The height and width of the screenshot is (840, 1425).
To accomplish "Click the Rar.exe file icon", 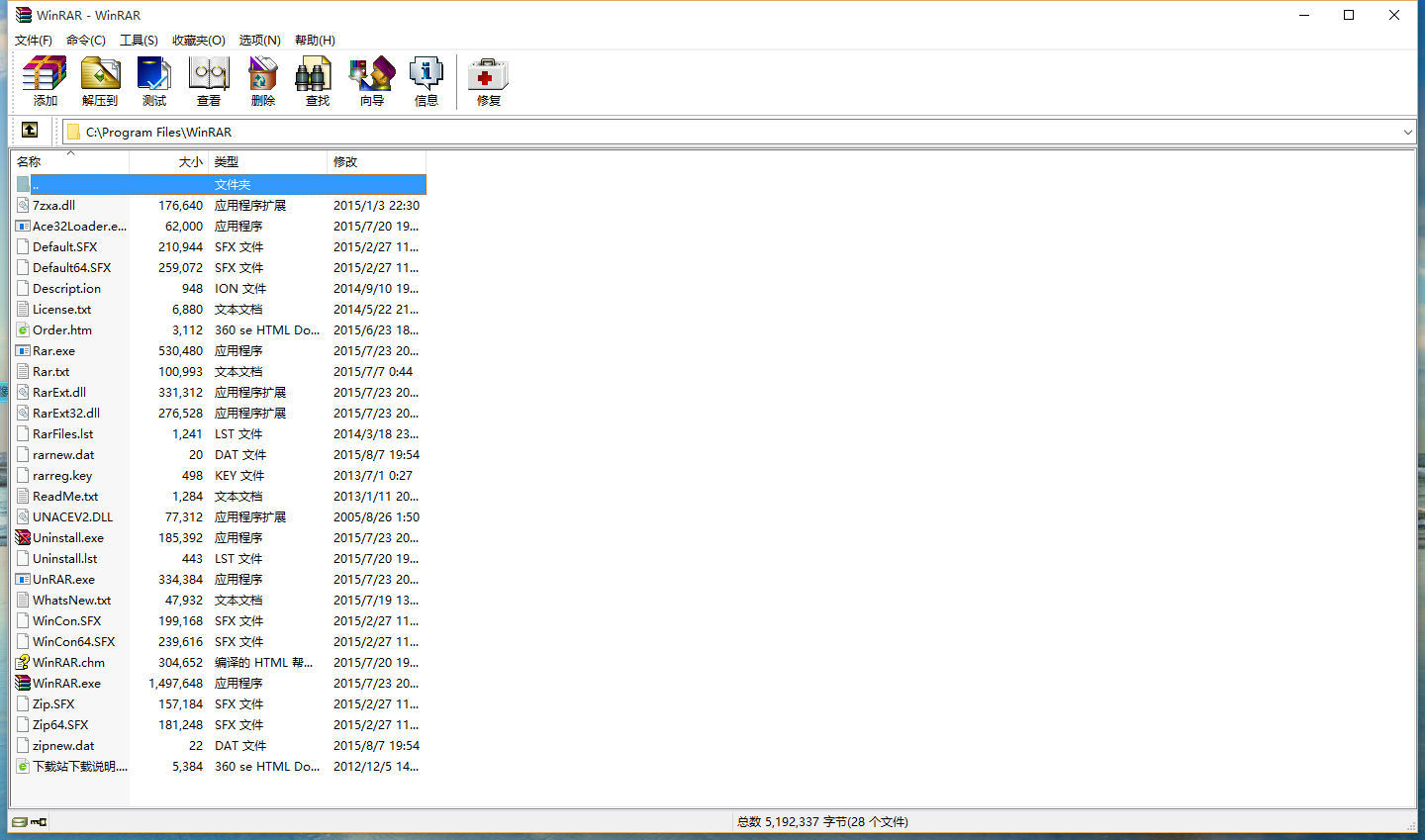I will pyautogui.click(x=23, y=351).
